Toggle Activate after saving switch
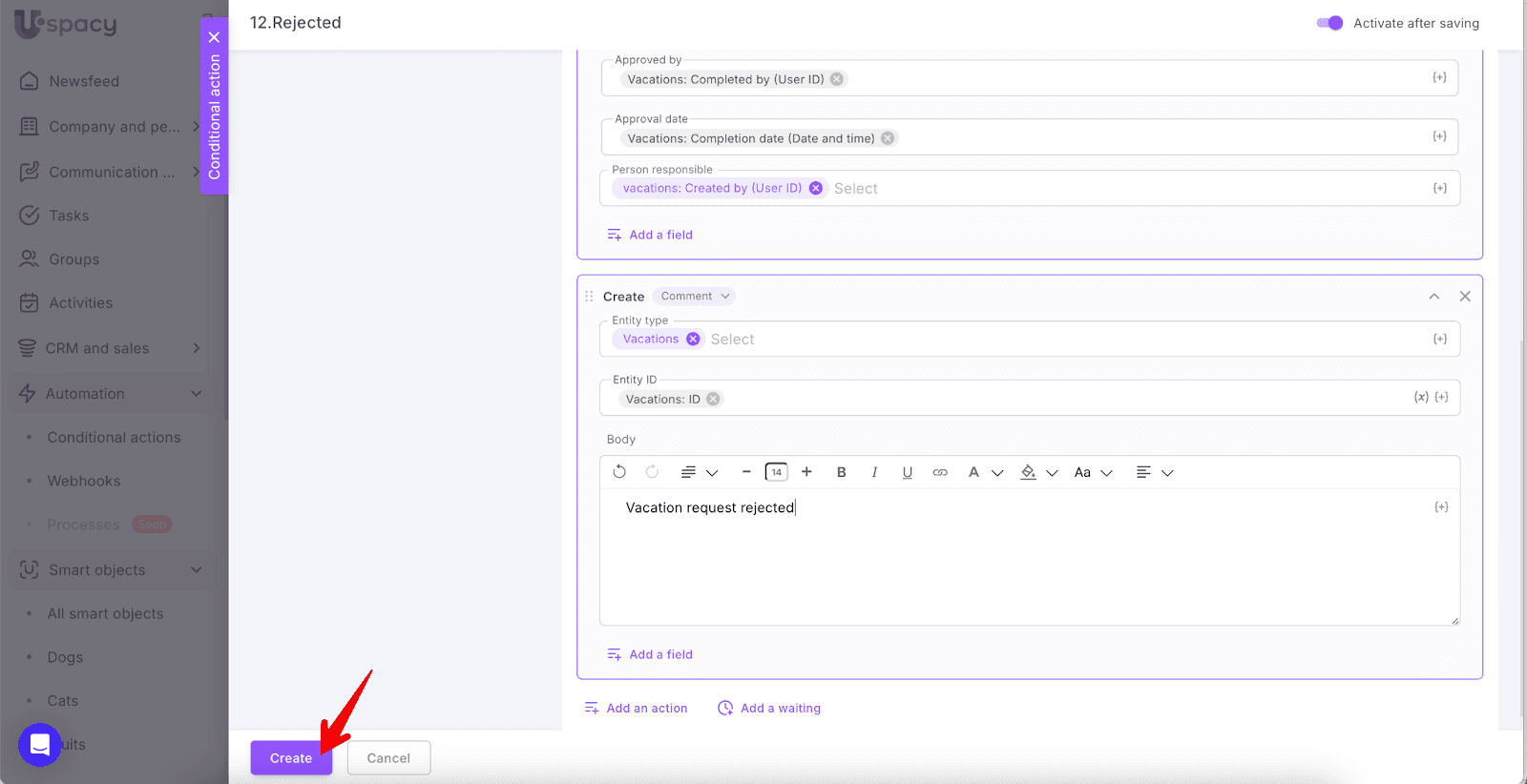This screenshot has height=784, width=1527. coord(1329,23)
